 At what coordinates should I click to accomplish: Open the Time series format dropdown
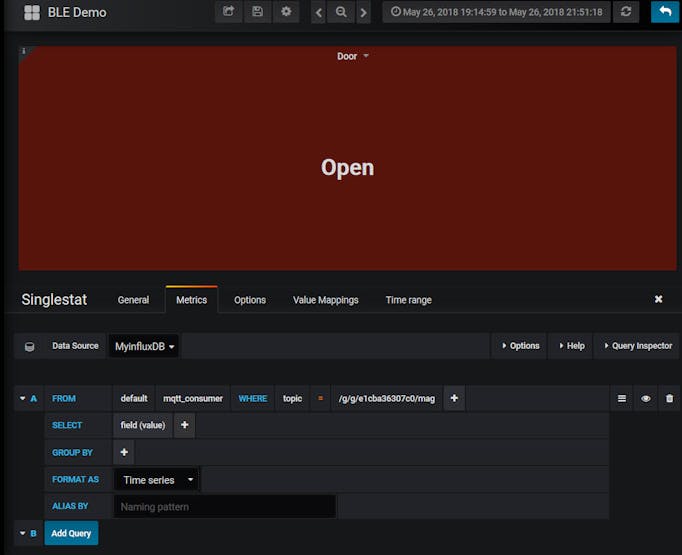(156, 480)
